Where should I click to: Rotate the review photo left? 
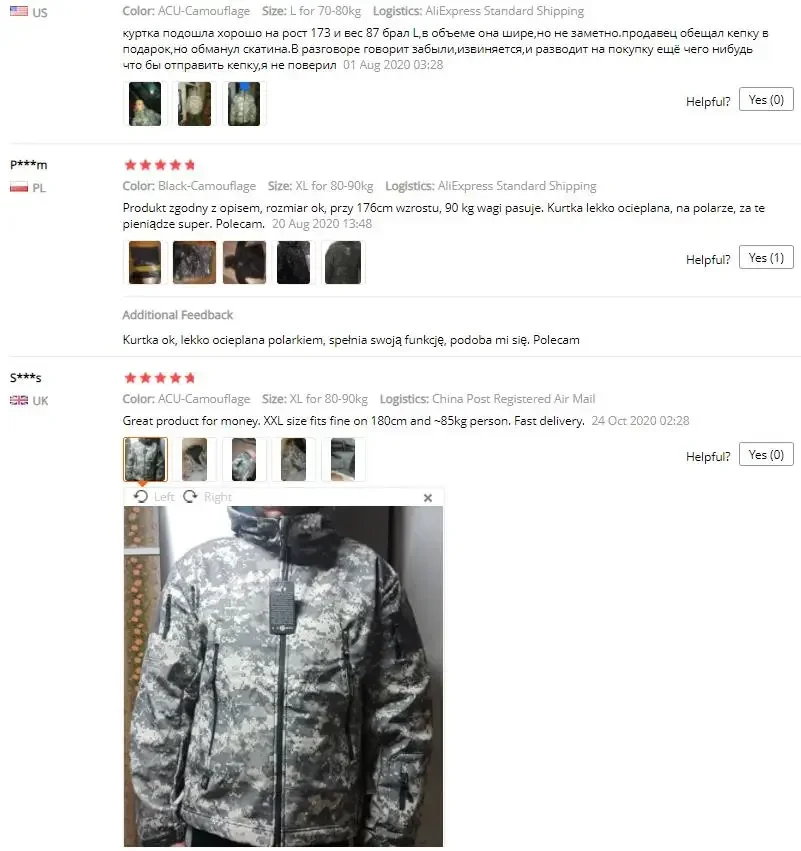click(x=155, y=497)
